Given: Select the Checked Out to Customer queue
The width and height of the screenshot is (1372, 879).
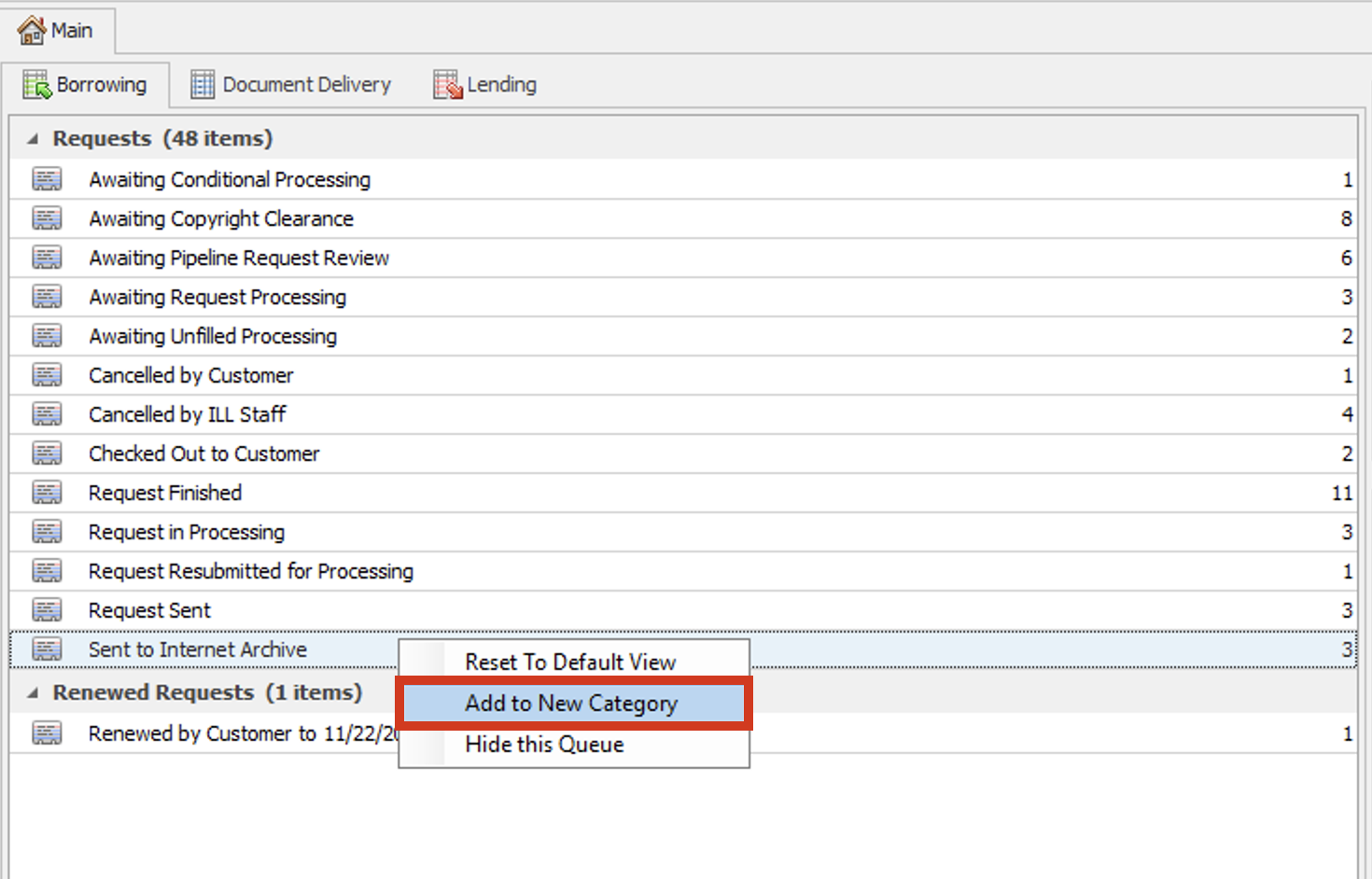Looking at the screenshot, I should tap(203, 453).
